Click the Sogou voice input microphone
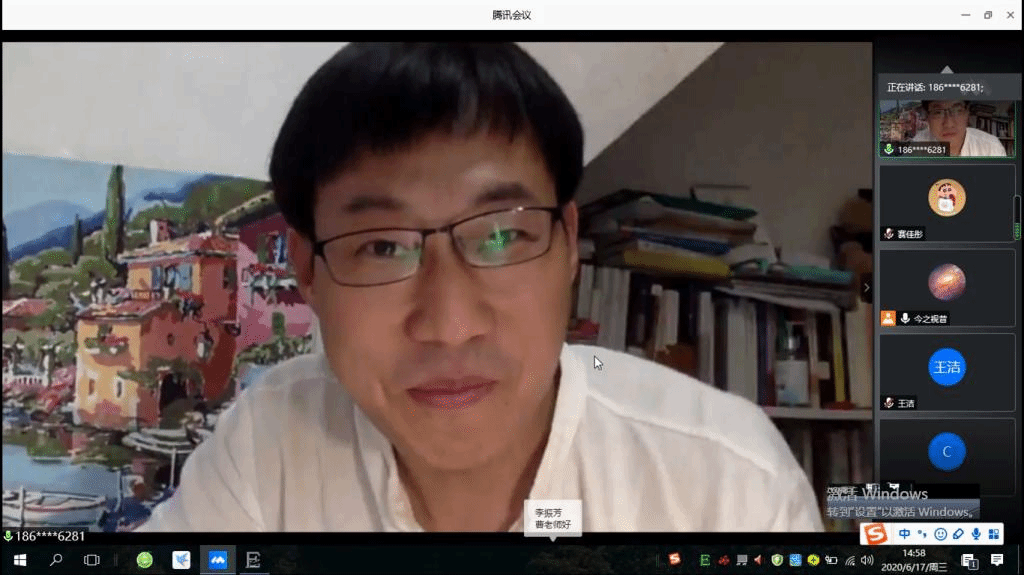The height and width of the screenshot is (575, 1024). 976,534
